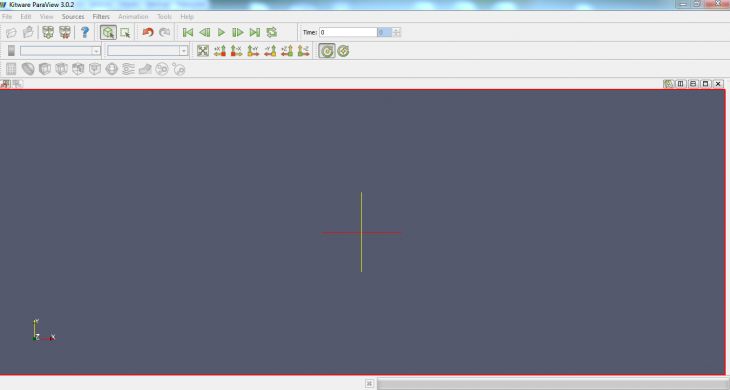Play the animation
The image size is (730, 390).
[221, 32]
